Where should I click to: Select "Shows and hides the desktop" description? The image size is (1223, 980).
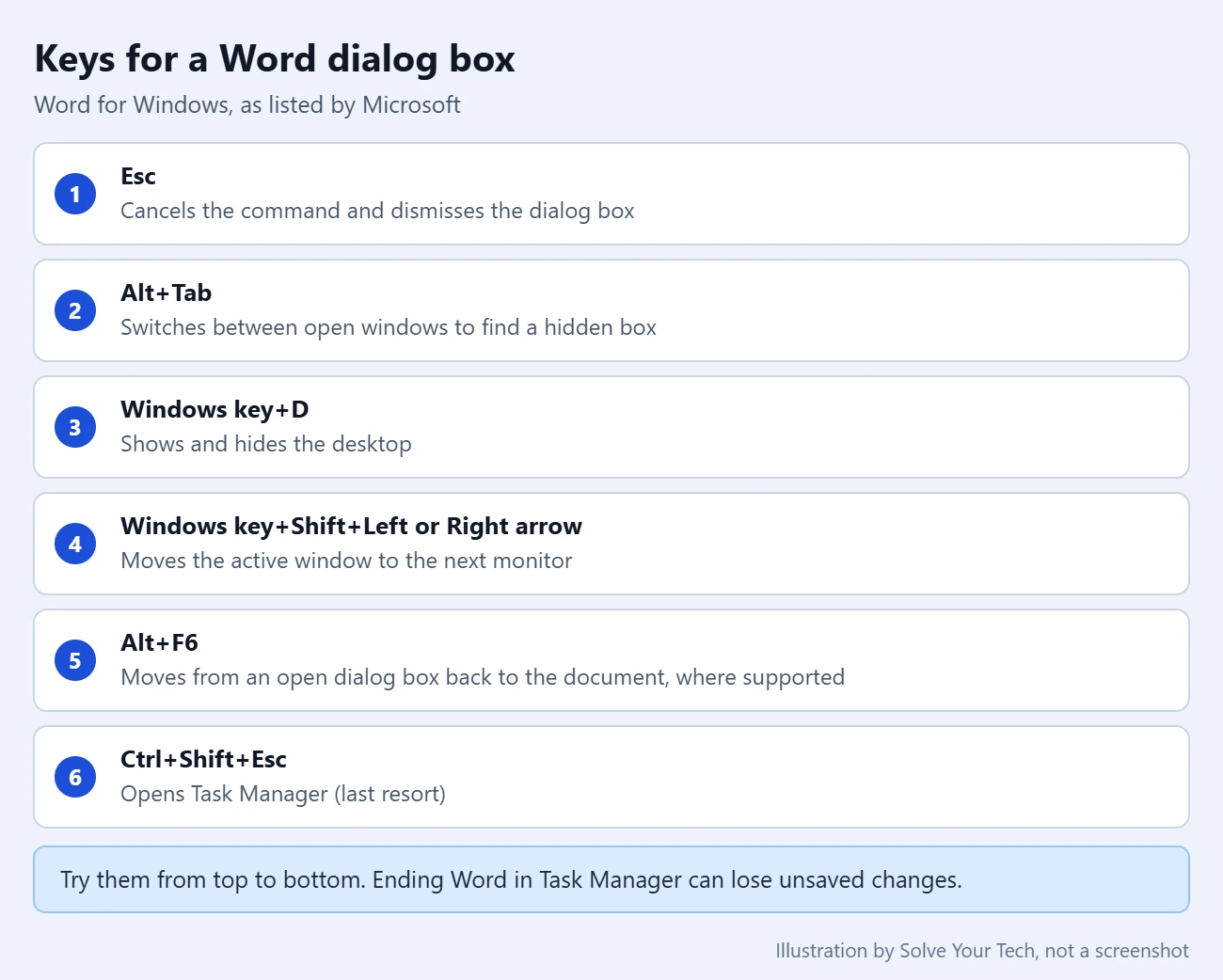tap(266, 444)
